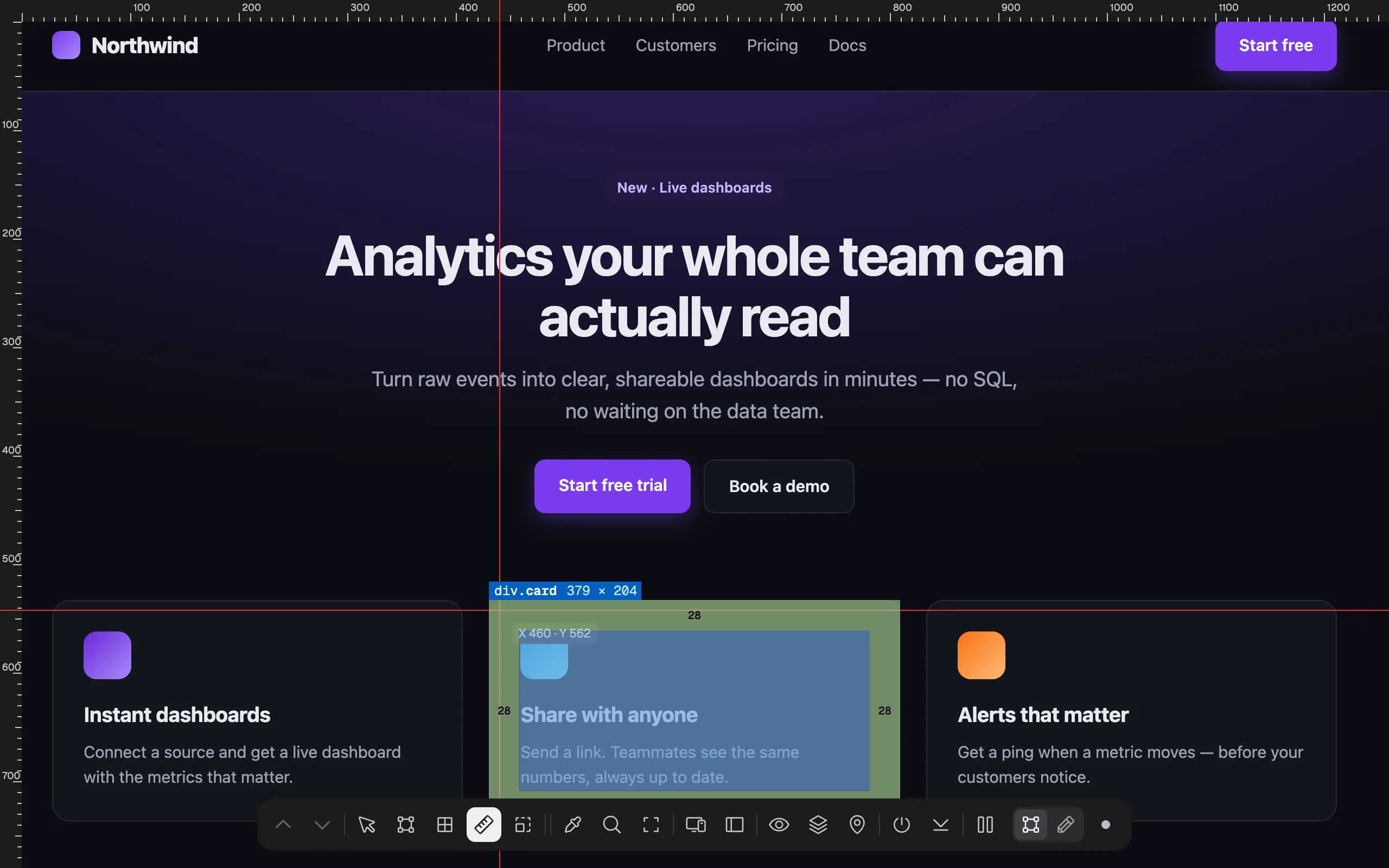This screenshot has width=1389, height=868.
Task: Click the Share with anyone heading
Action: (x=609, y=714)
